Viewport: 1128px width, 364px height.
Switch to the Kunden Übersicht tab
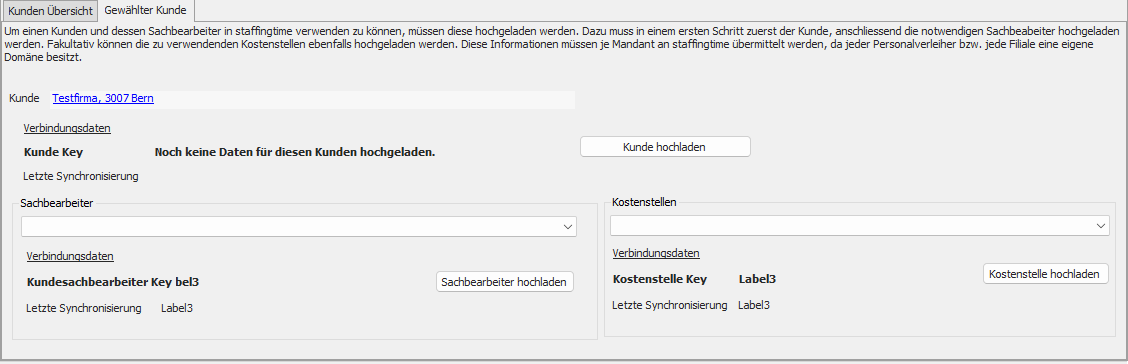coord(50,12)
